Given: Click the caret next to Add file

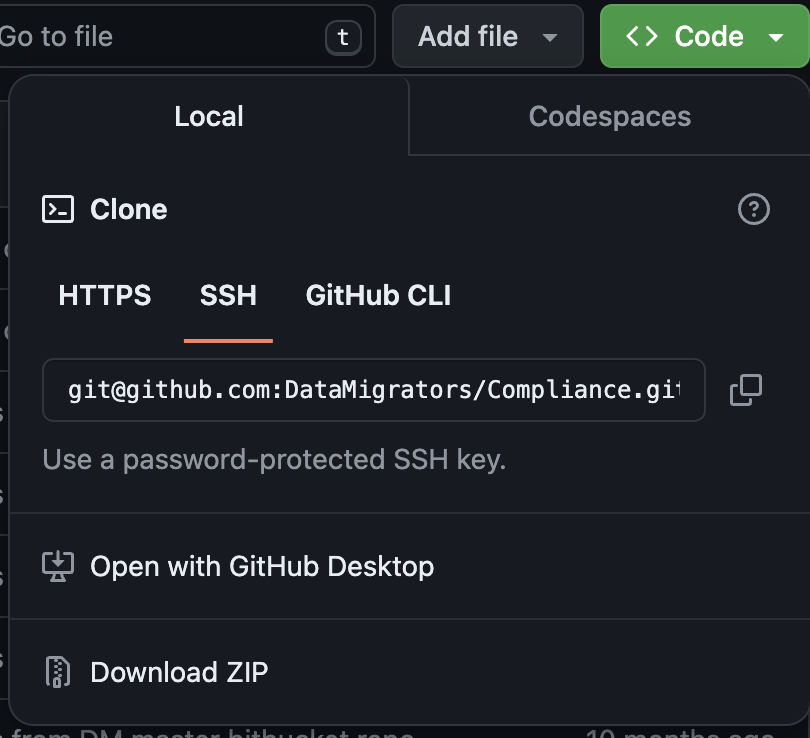Looking at the screenshot, I should coord(549,38).
